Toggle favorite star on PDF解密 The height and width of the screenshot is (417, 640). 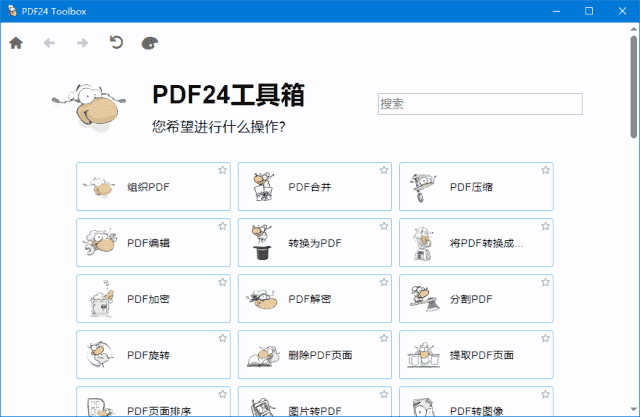click(384, 283)
